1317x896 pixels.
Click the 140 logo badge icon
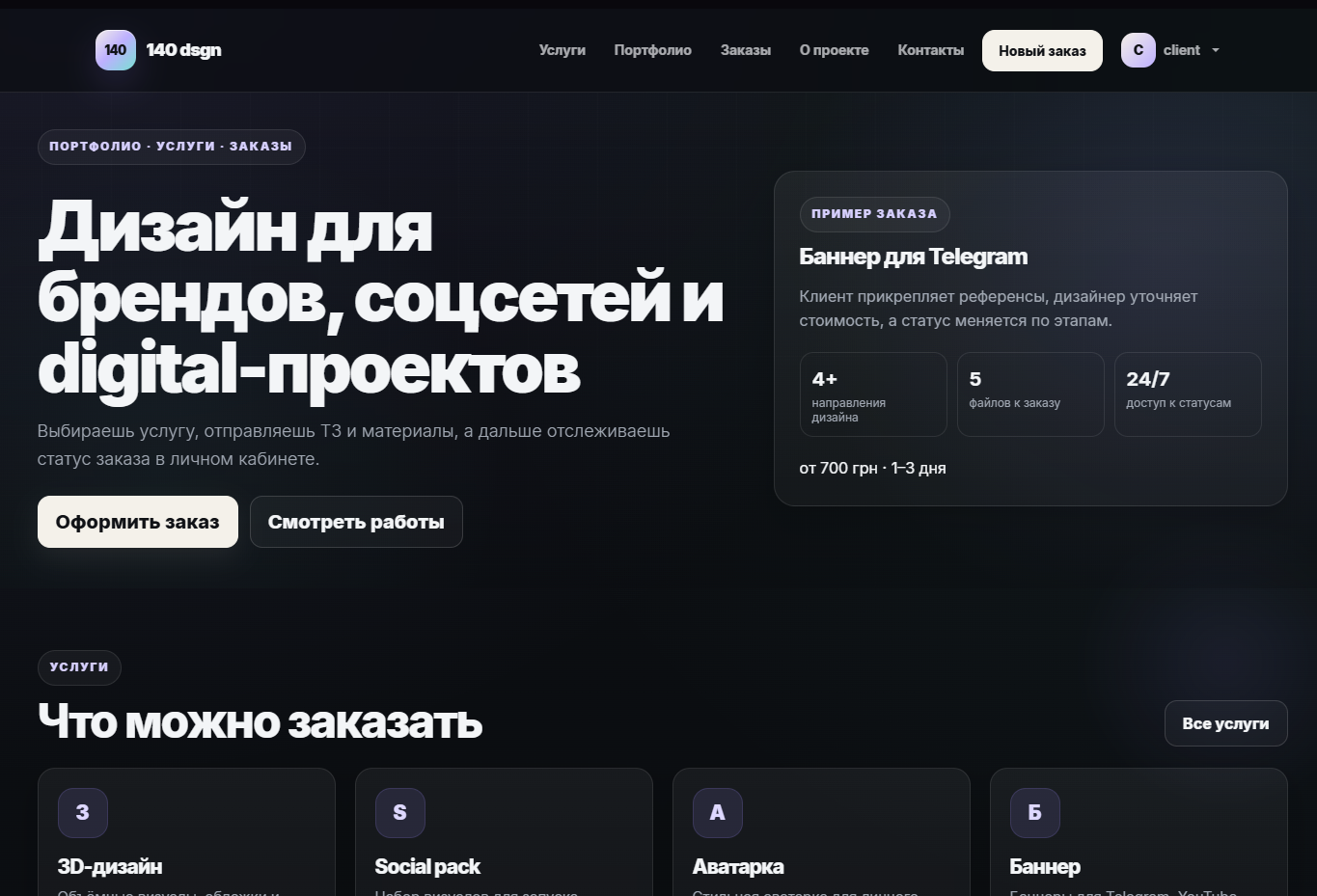click(116, 50)
